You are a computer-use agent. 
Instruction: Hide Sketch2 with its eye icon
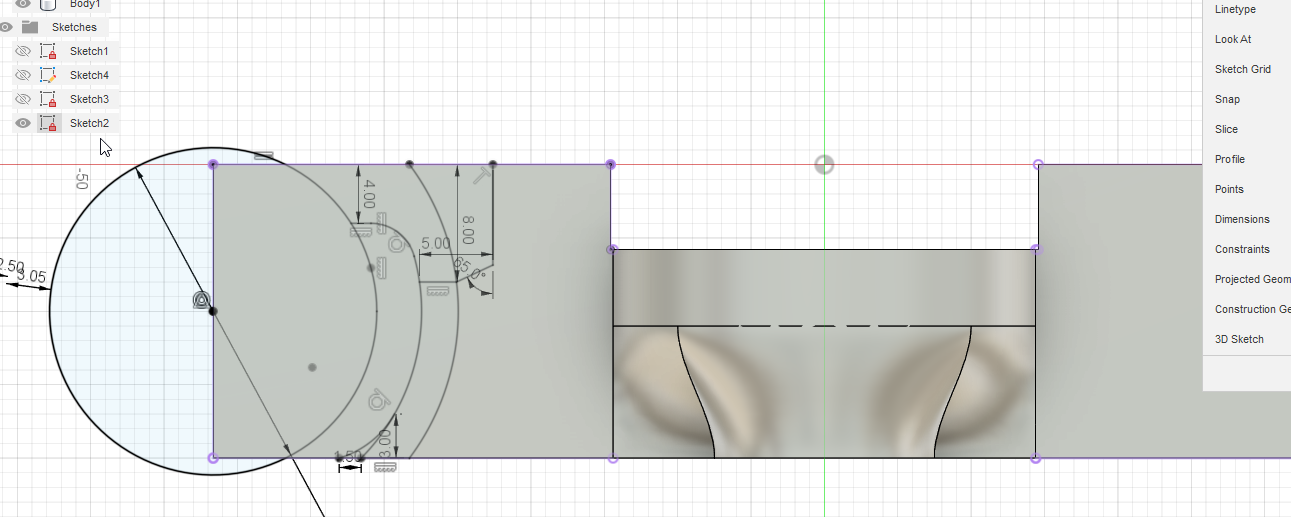[x=23, y=123]
